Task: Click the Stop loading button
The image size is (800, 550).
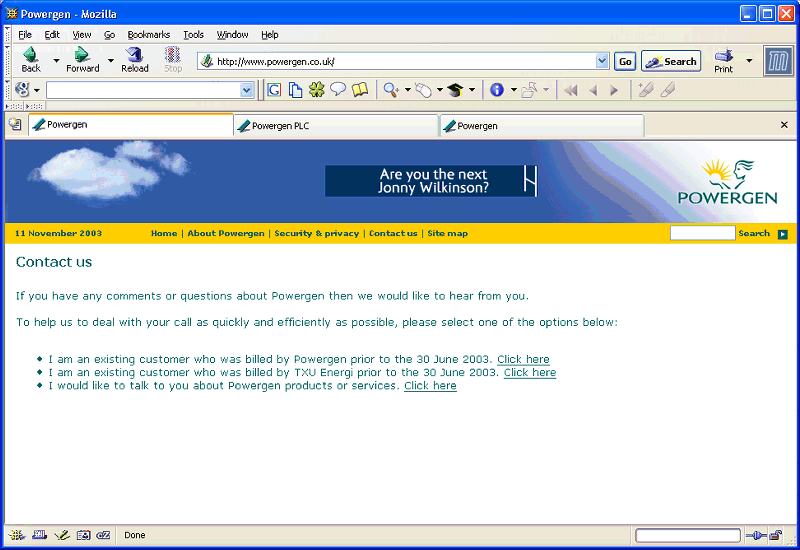Action: (173, 60)
